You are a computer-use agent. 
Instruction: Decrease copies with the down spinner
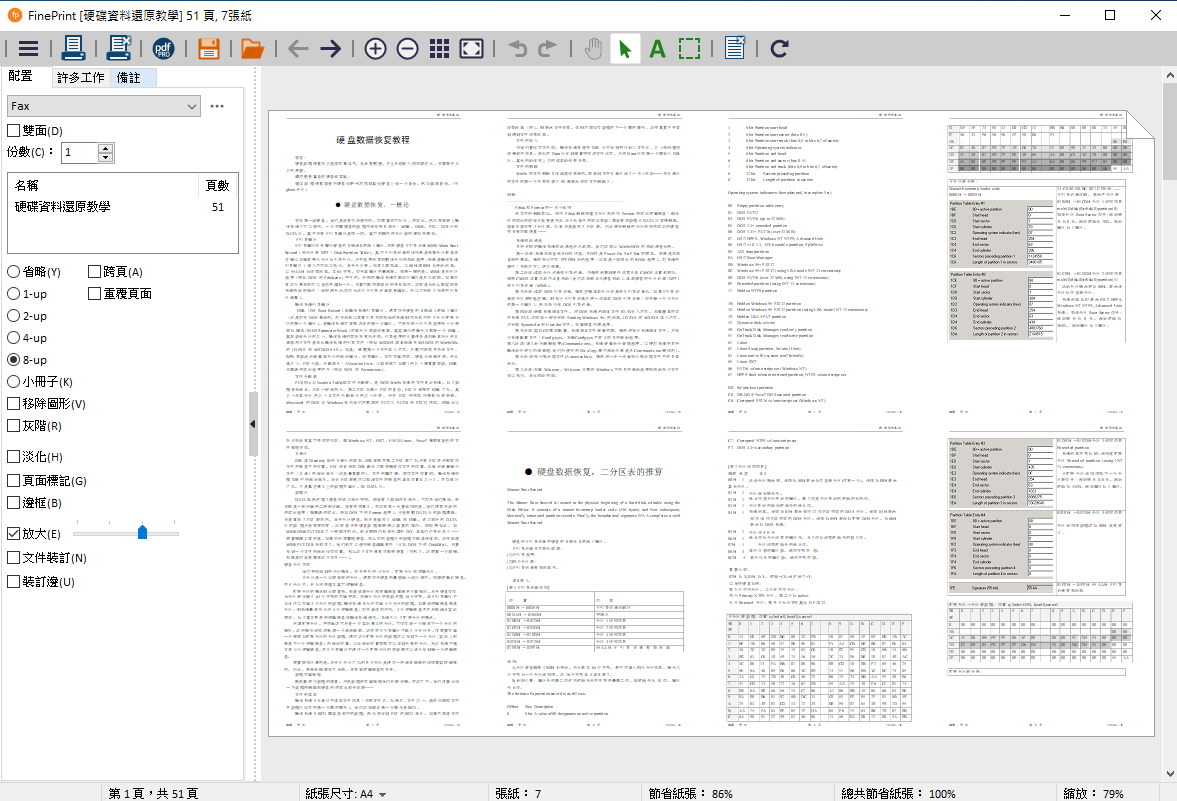(x=106, y=158)
